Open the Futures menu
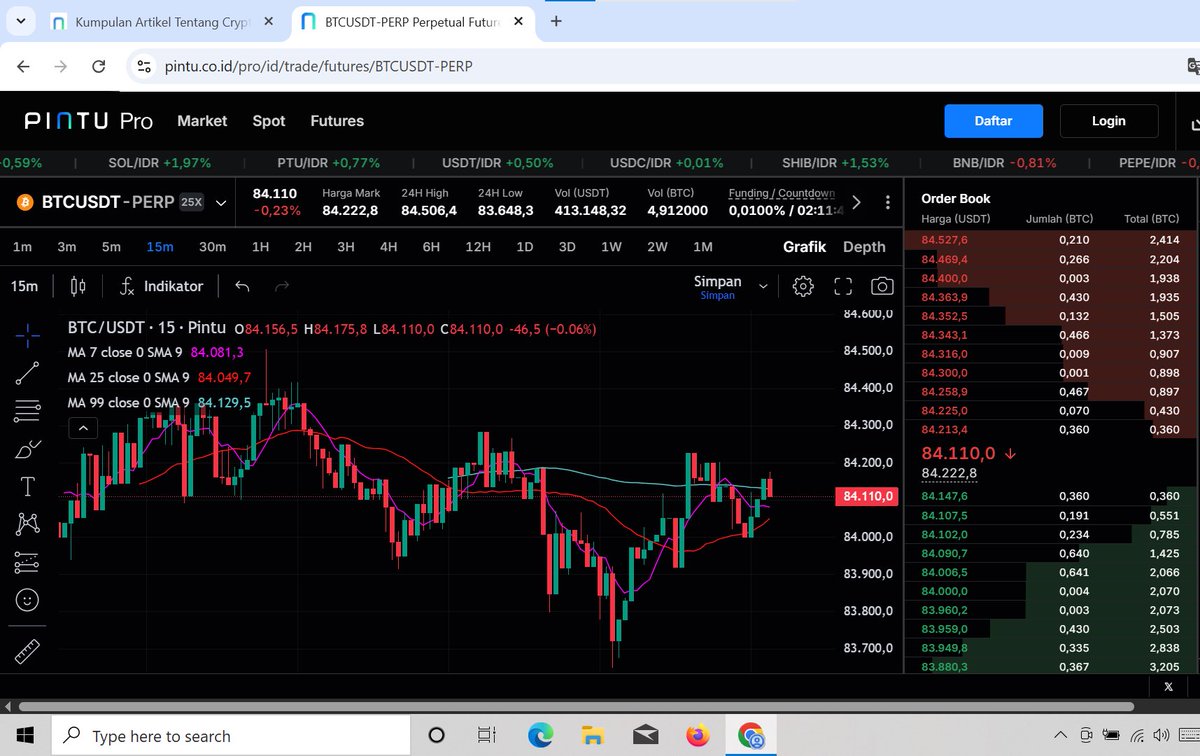This screenshot has width=1200, height=756. pyautogui.click(x=337, y=121)
